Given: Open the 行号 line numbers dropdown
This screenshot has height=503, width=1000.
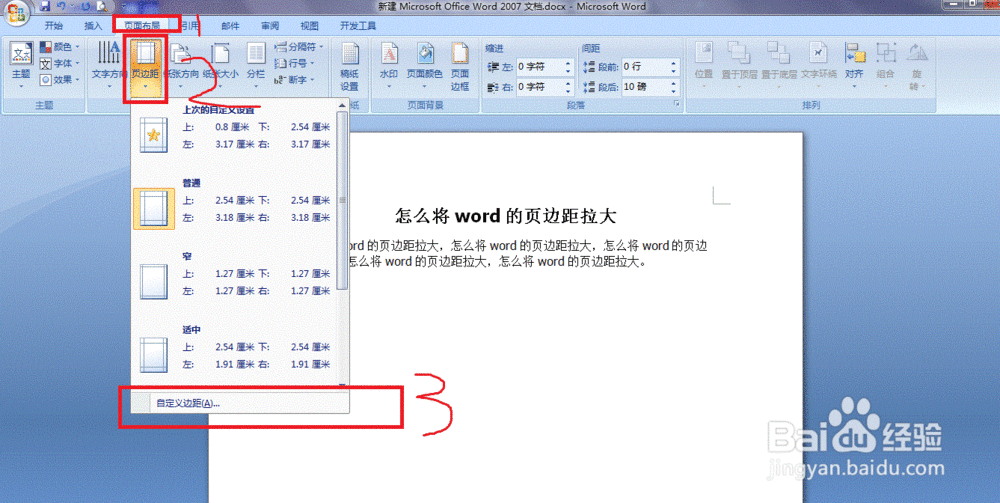Looking at the screenshot, I should coord(295,63).
